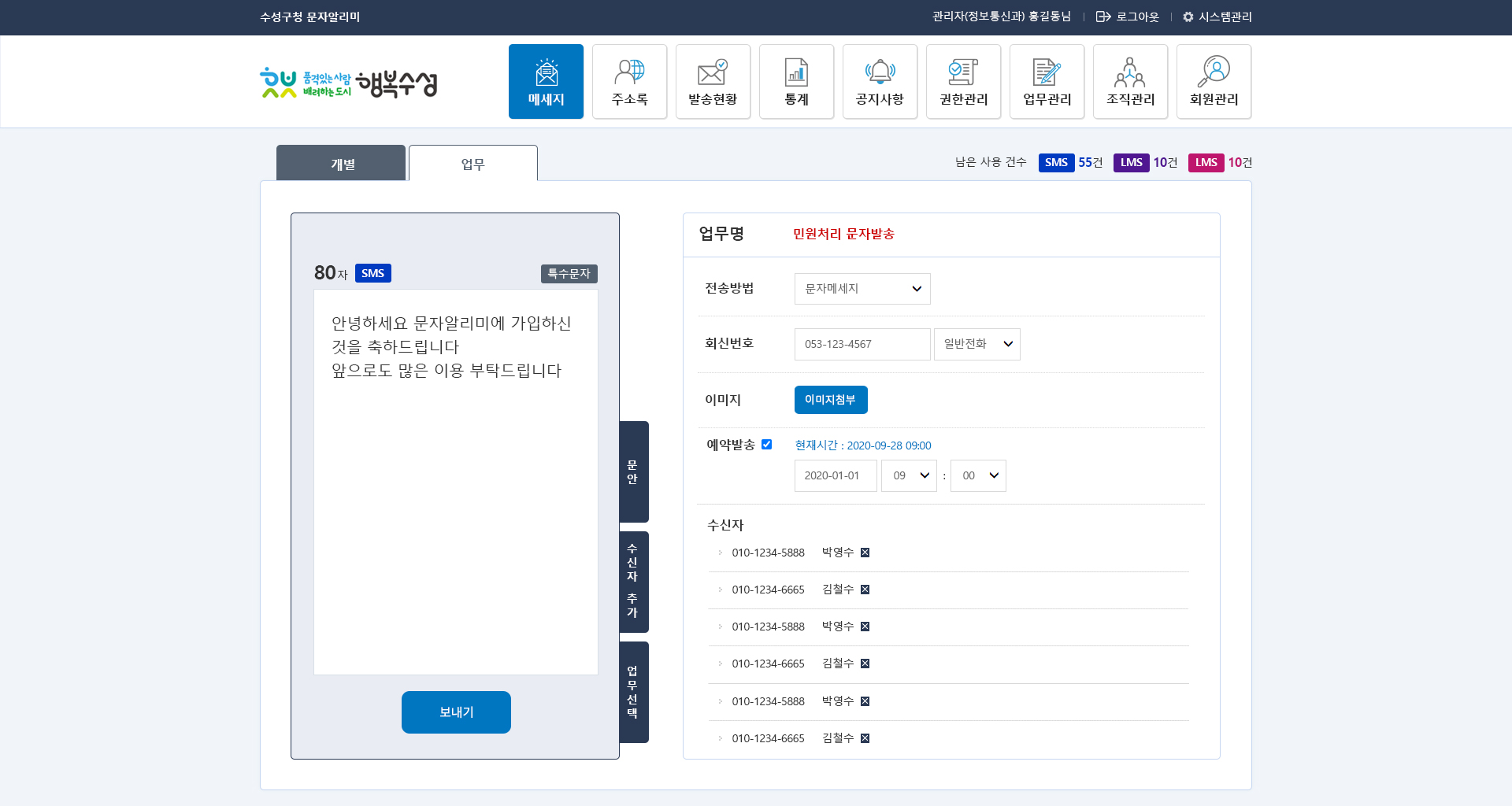
Task: Click the 보내기 send button
Action: 456,712
